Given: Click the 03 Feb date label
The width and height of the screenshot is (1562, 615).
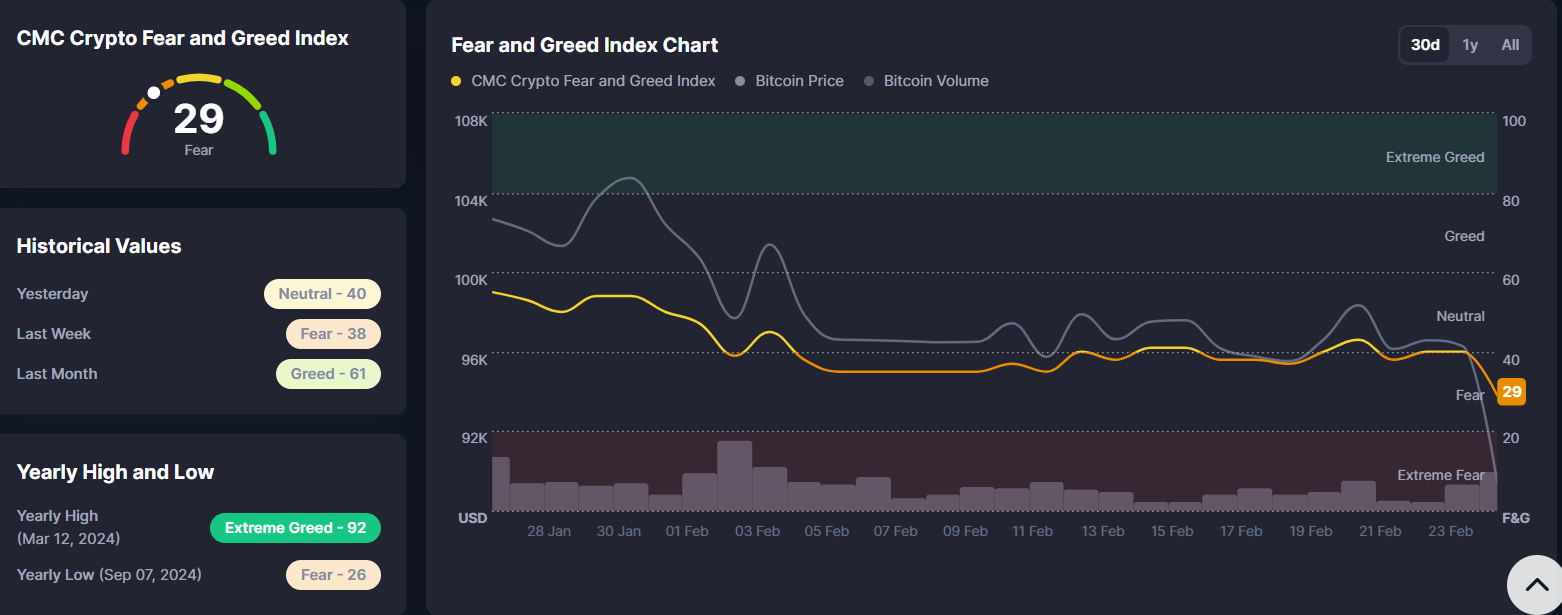Looking at the screenshot, I should click(757, 531).
